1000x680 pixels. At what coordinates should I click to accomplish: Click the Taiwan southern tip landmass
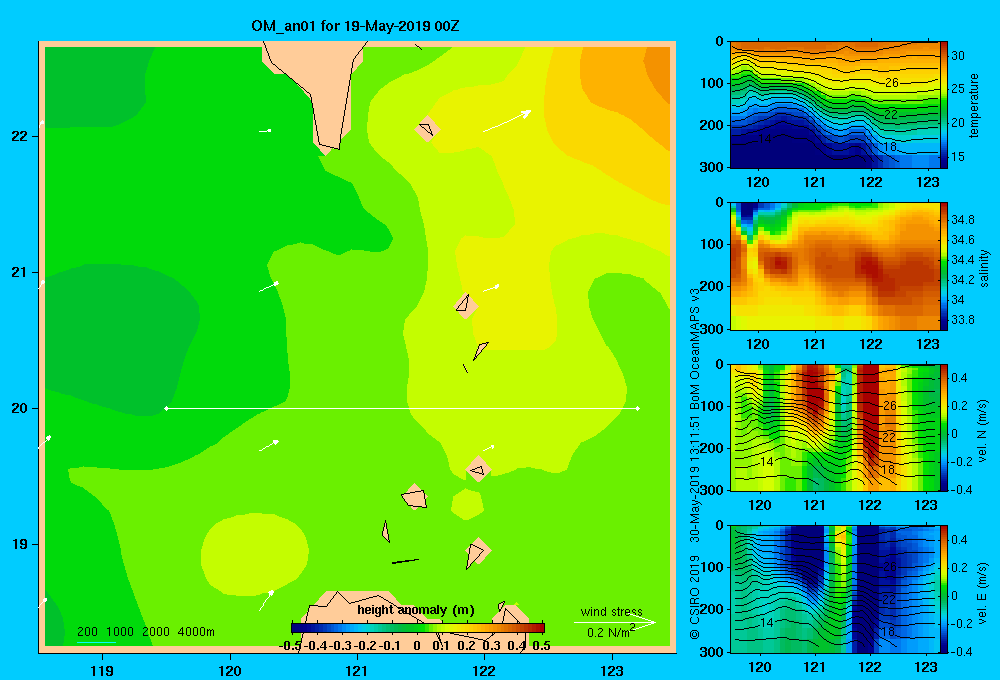point(322,89)
